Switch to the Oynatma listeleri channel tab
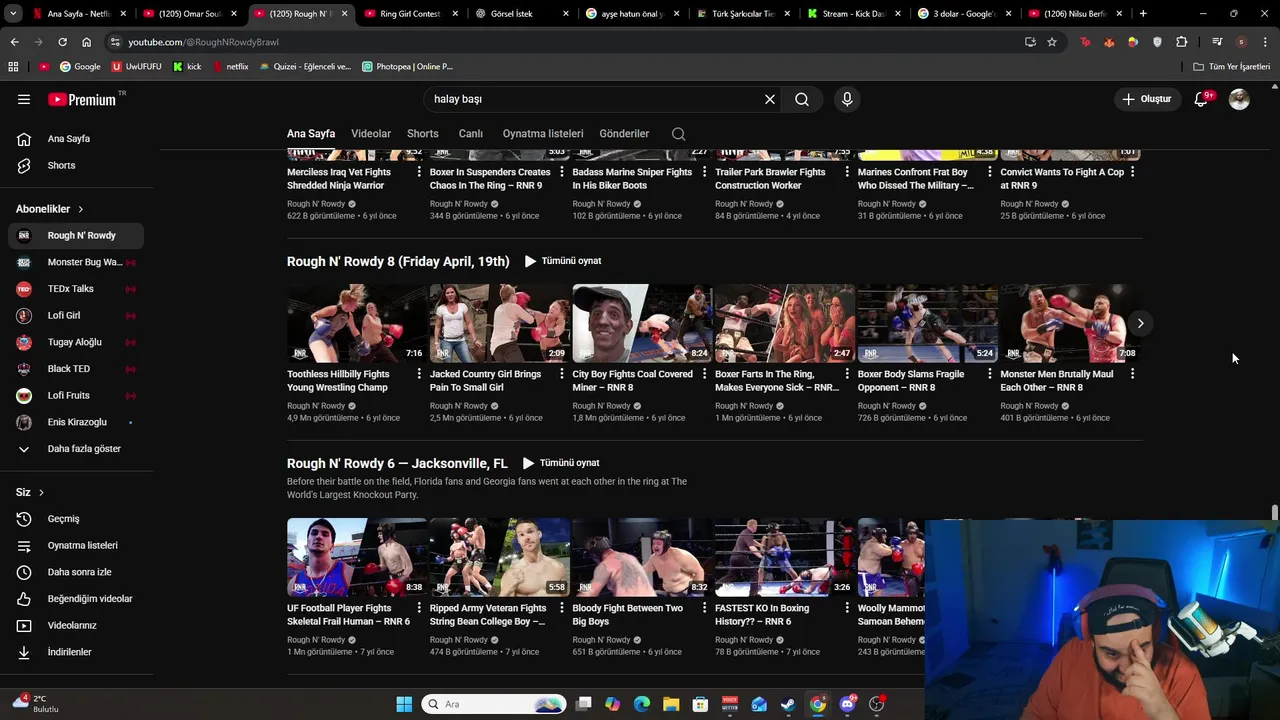 543,133
